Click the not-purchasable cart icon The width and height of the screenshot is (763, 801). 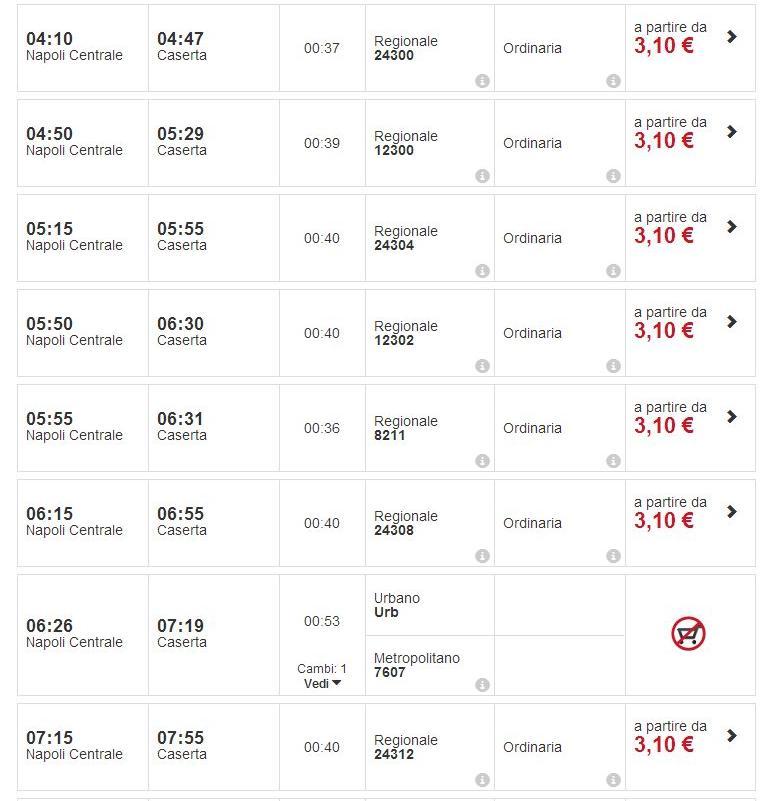coord(688,634)
